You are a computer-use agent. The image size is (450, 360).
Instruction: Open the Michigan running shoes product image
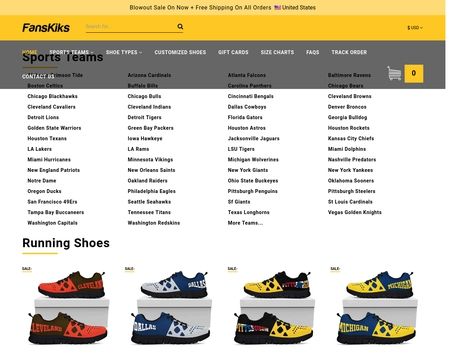(x=376, y=307)
